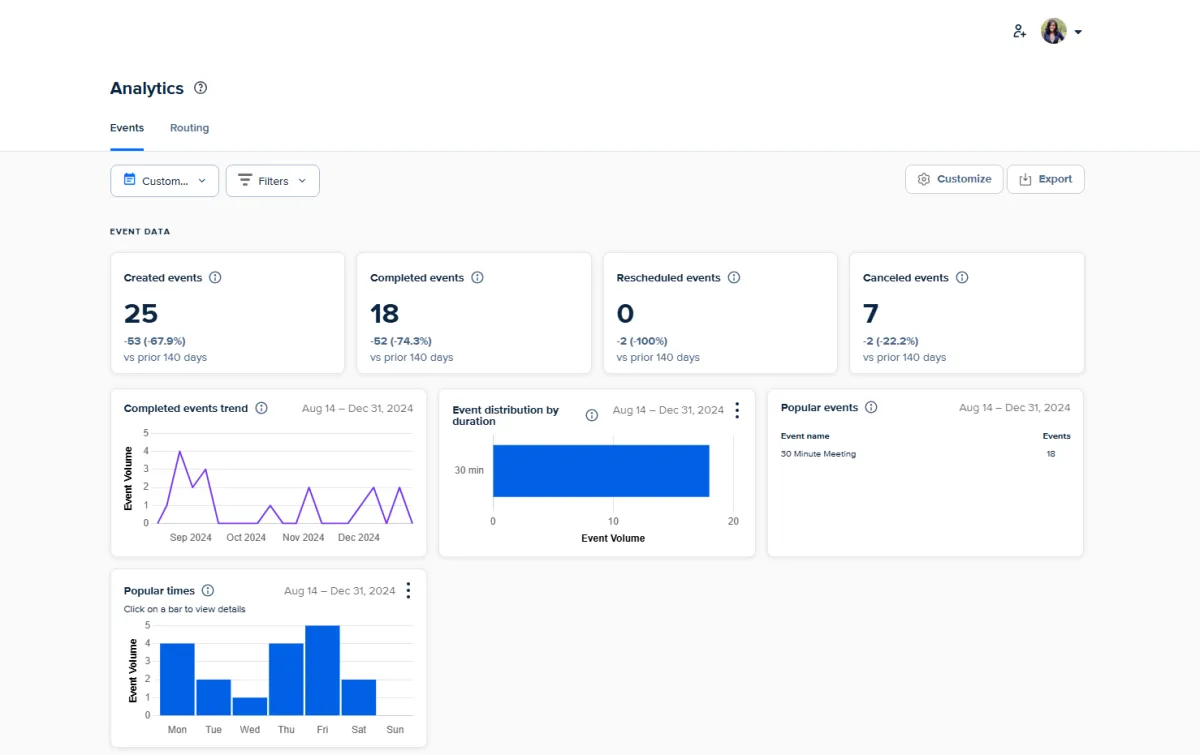Click the Sat bar in Popular times
The height and width of the screenshot is (755, 1200).
coord(359,697)
